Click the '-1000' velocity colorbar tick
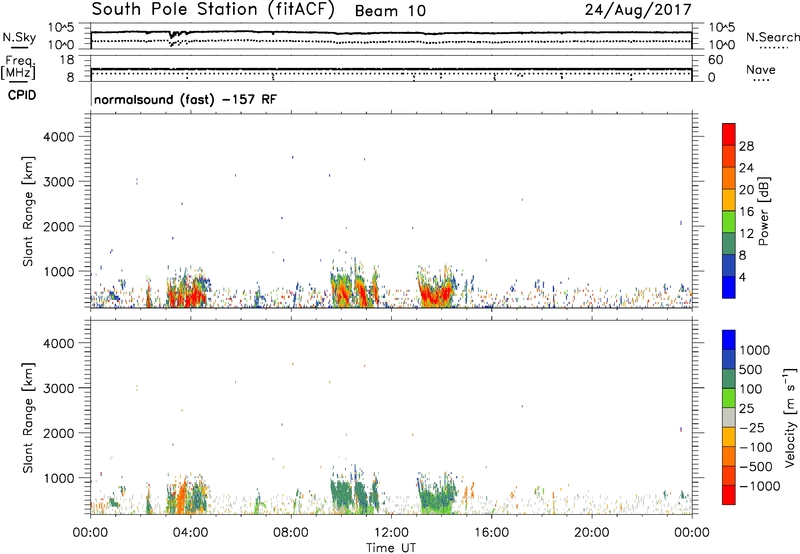Image resolution: width=800 pixels, height=554 pixels. click(x=760, y=486)
